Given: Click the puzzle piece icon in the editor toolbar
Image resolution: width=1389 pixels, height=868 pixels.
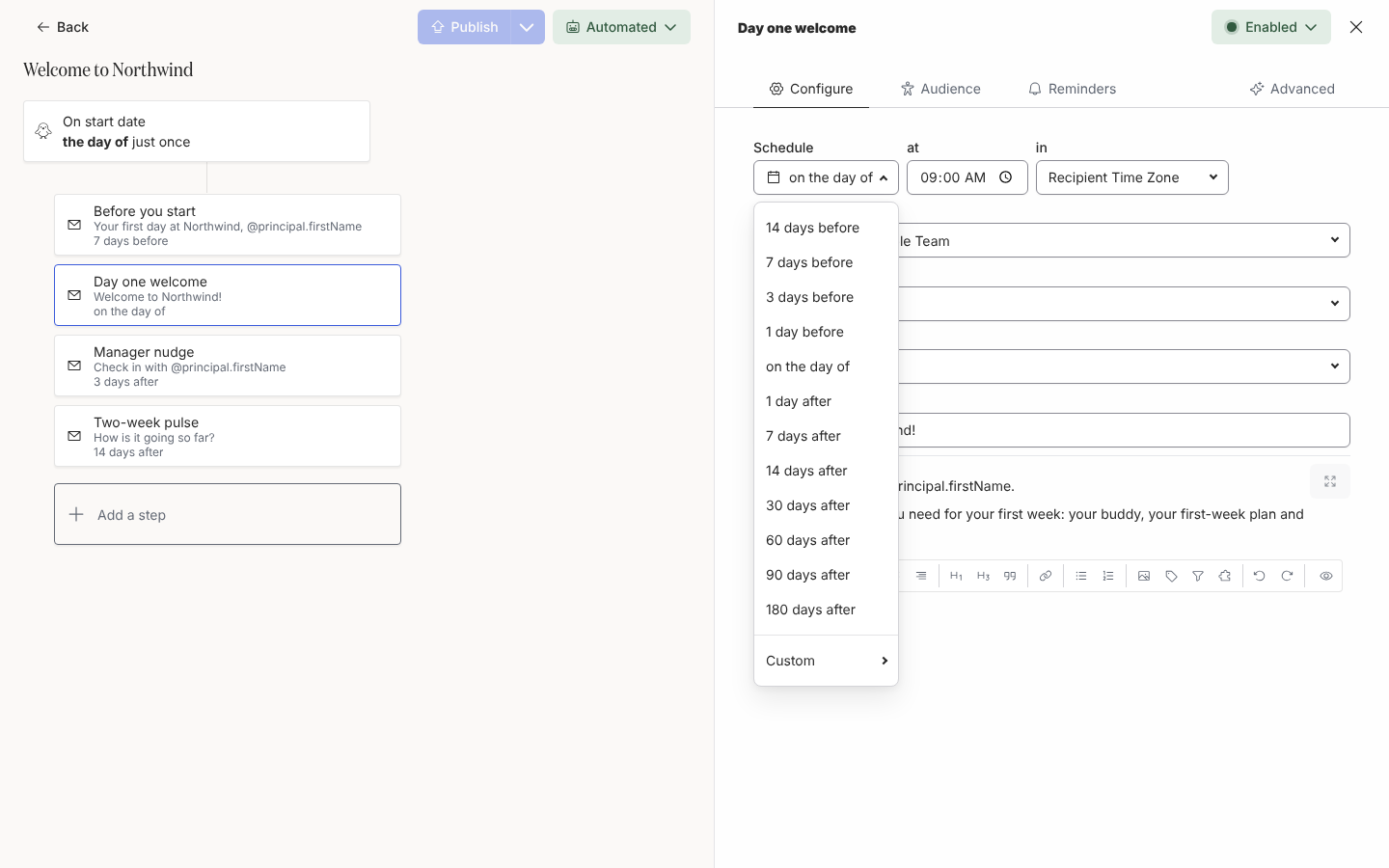Looking at the screenshot, I should coord(1225,576).
